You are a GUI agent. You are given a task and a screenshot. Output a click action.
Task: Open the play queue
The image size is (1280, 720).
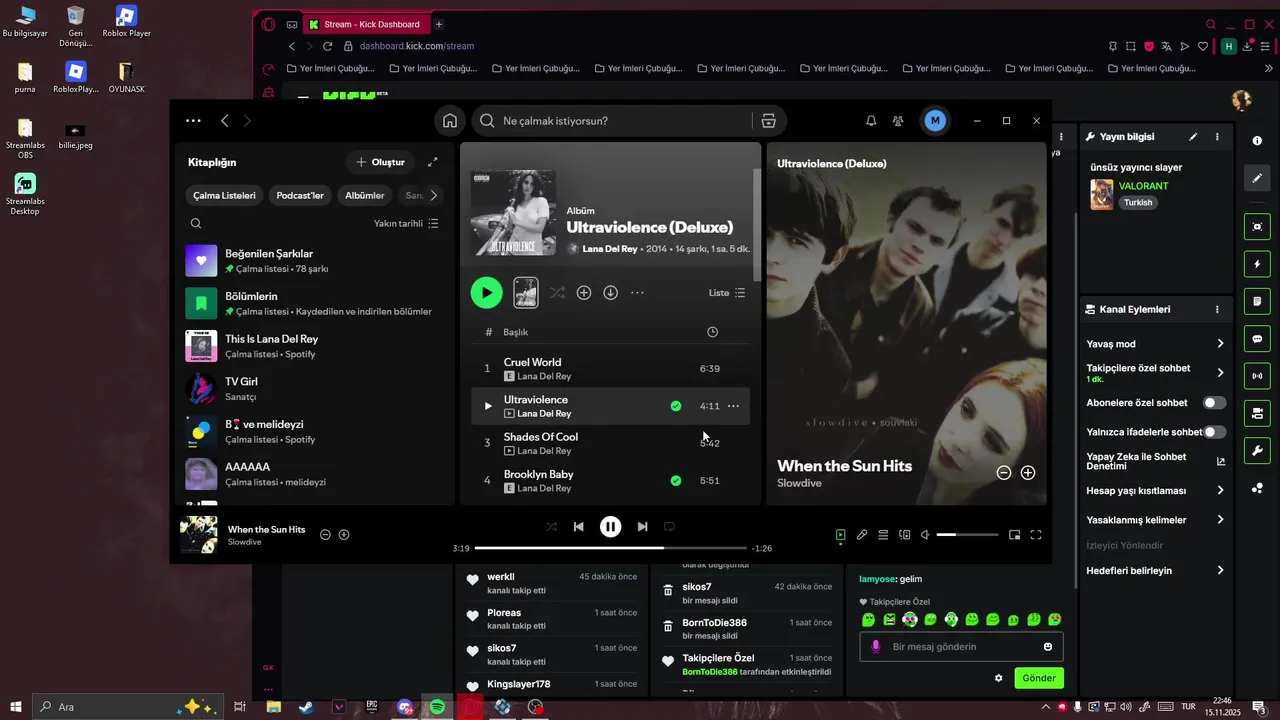883,535
